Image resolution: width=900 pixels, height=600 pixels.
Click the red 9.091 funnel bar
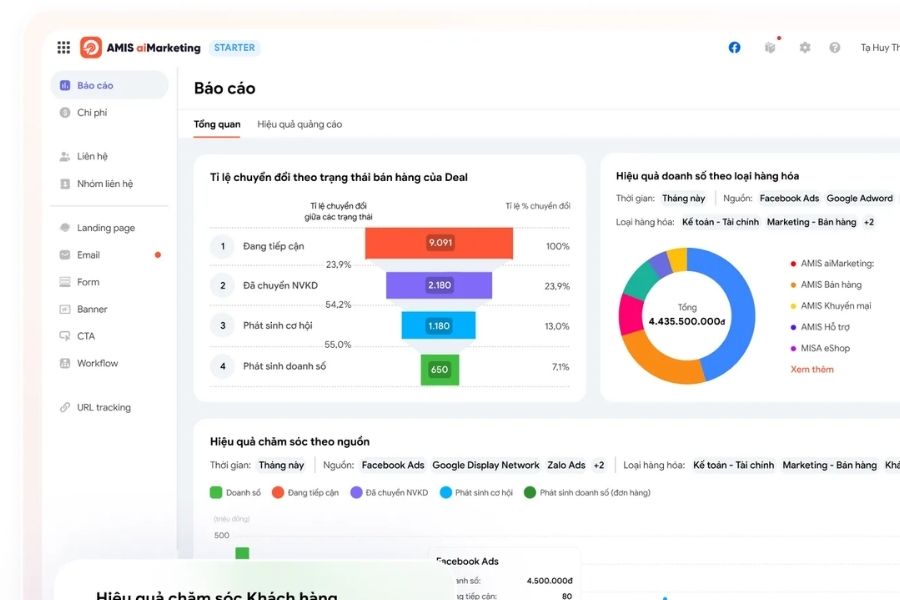(439, 243)
